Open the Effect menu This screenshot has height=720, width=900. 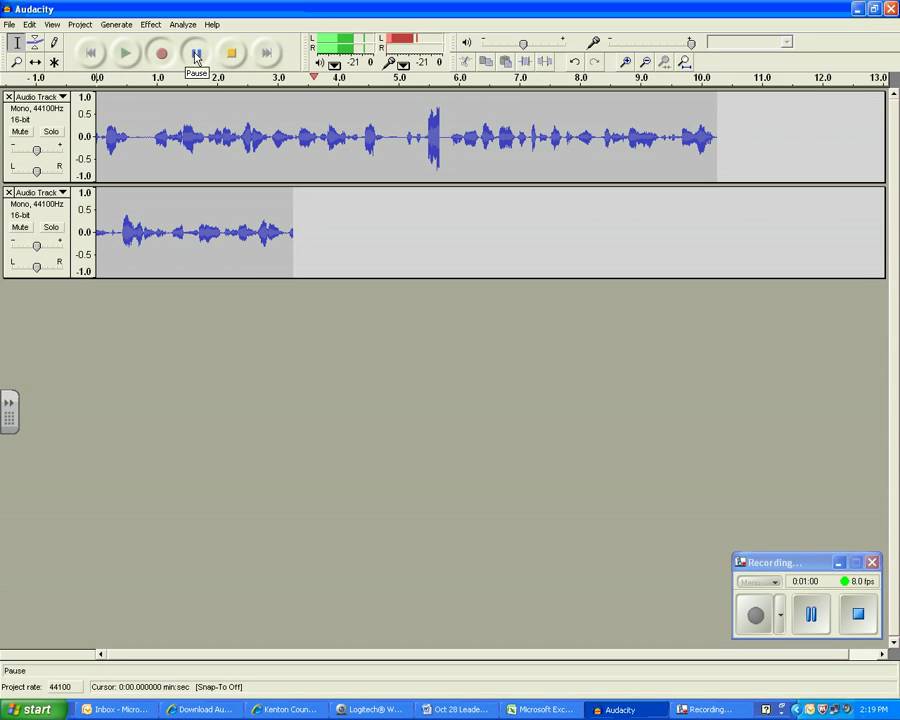(150, 25)
